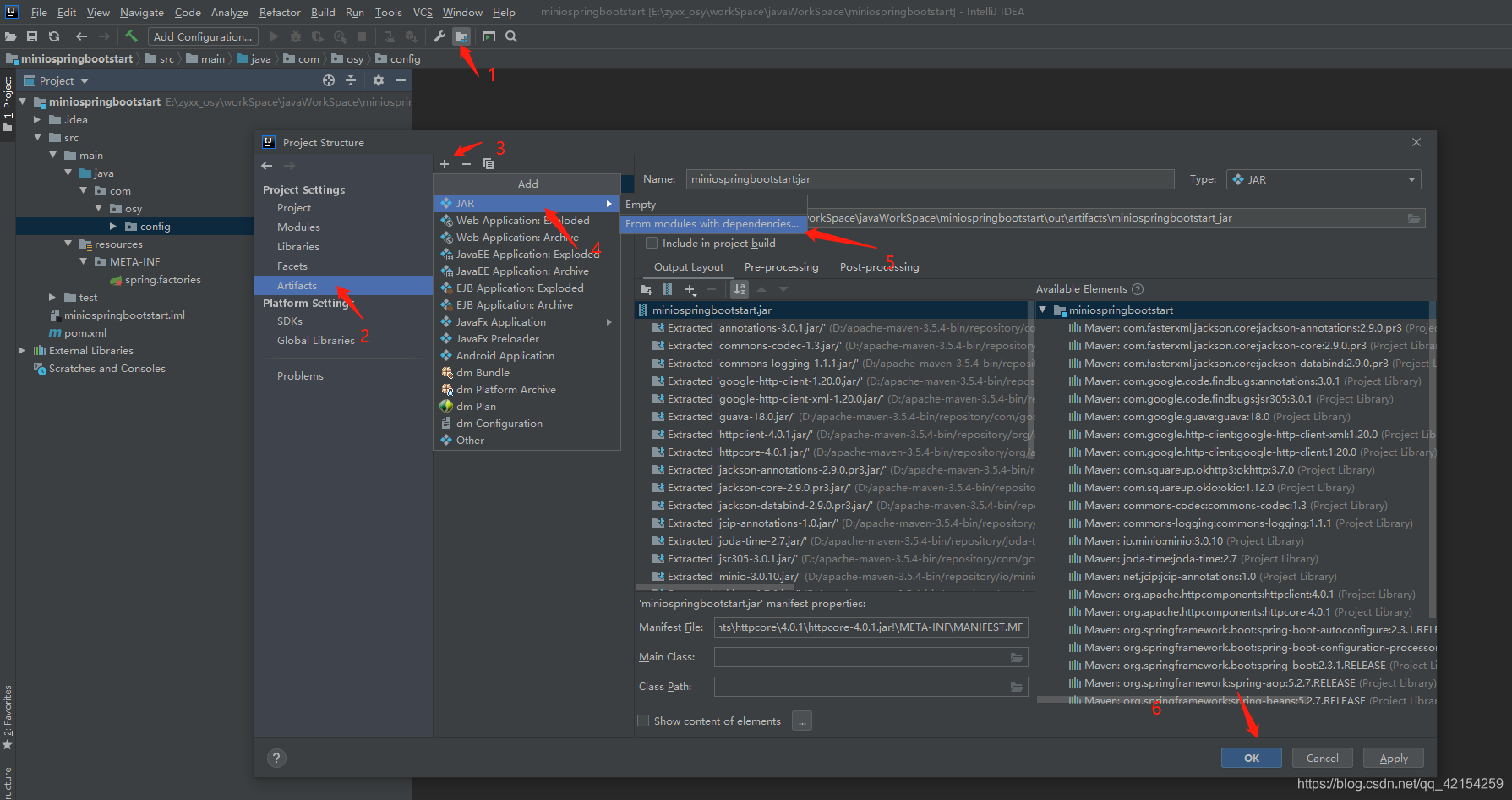
Task: Click the Search Everywhere magnifier icon
Action: point(511,36)
